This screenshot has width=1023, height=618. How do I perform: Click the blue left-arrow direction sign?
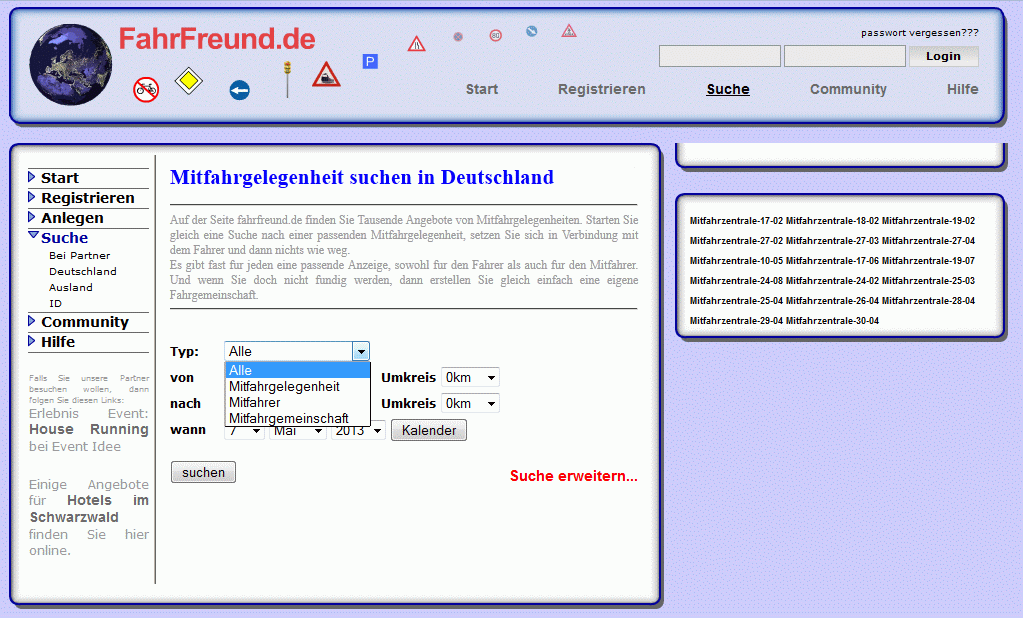(239, 91)
